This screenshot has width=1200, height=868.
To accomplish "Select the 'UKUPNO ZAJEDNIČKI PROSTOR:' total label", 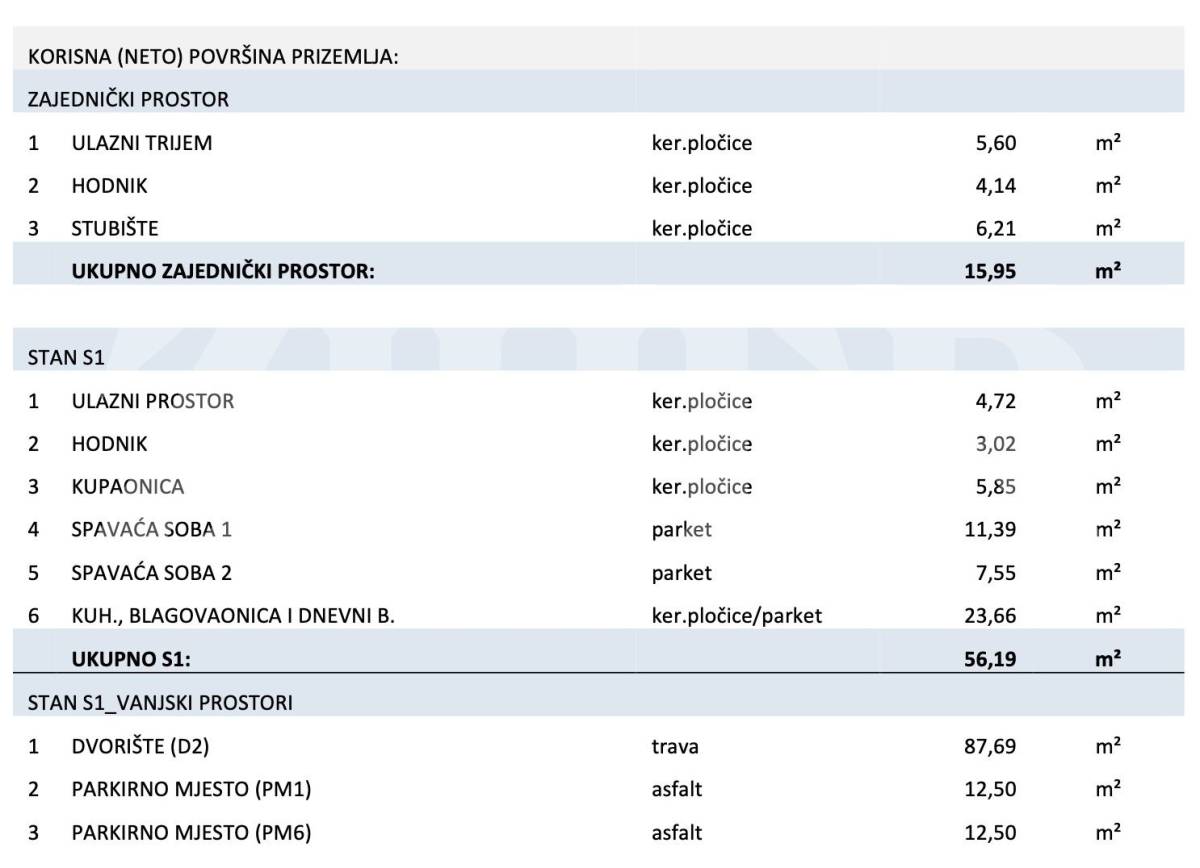I will pyautogui.click(x=223, y=271).
